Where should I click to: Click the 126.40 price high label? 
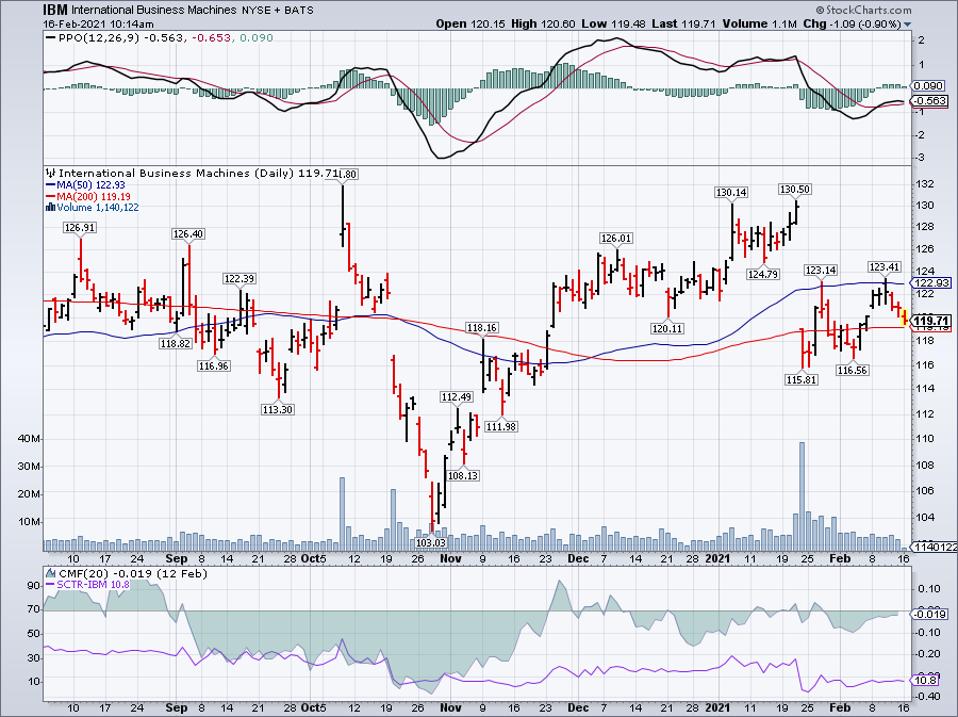coord(189,234)
